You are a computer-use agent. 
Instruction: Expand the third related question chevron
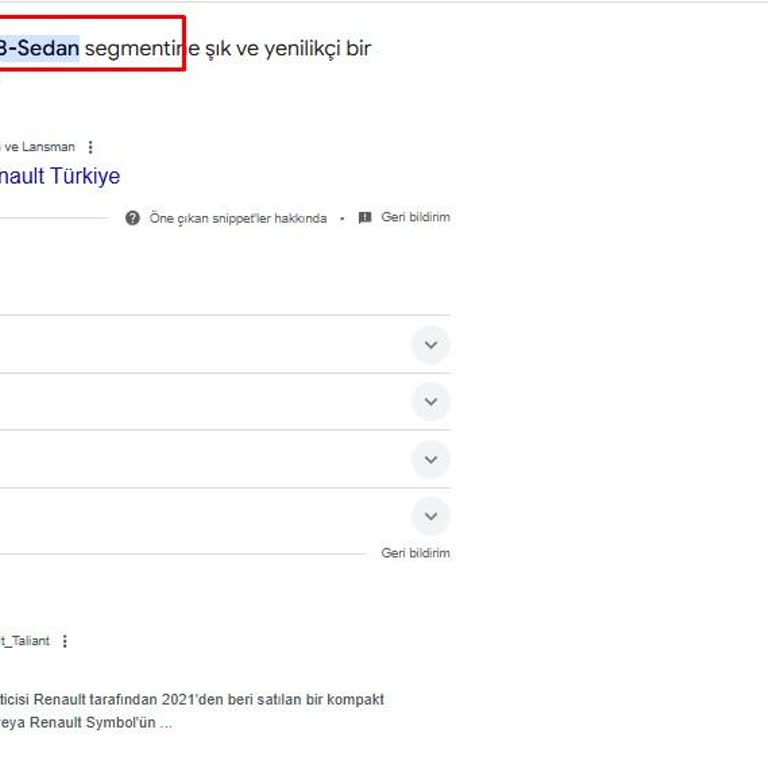(x=431, y=459)
